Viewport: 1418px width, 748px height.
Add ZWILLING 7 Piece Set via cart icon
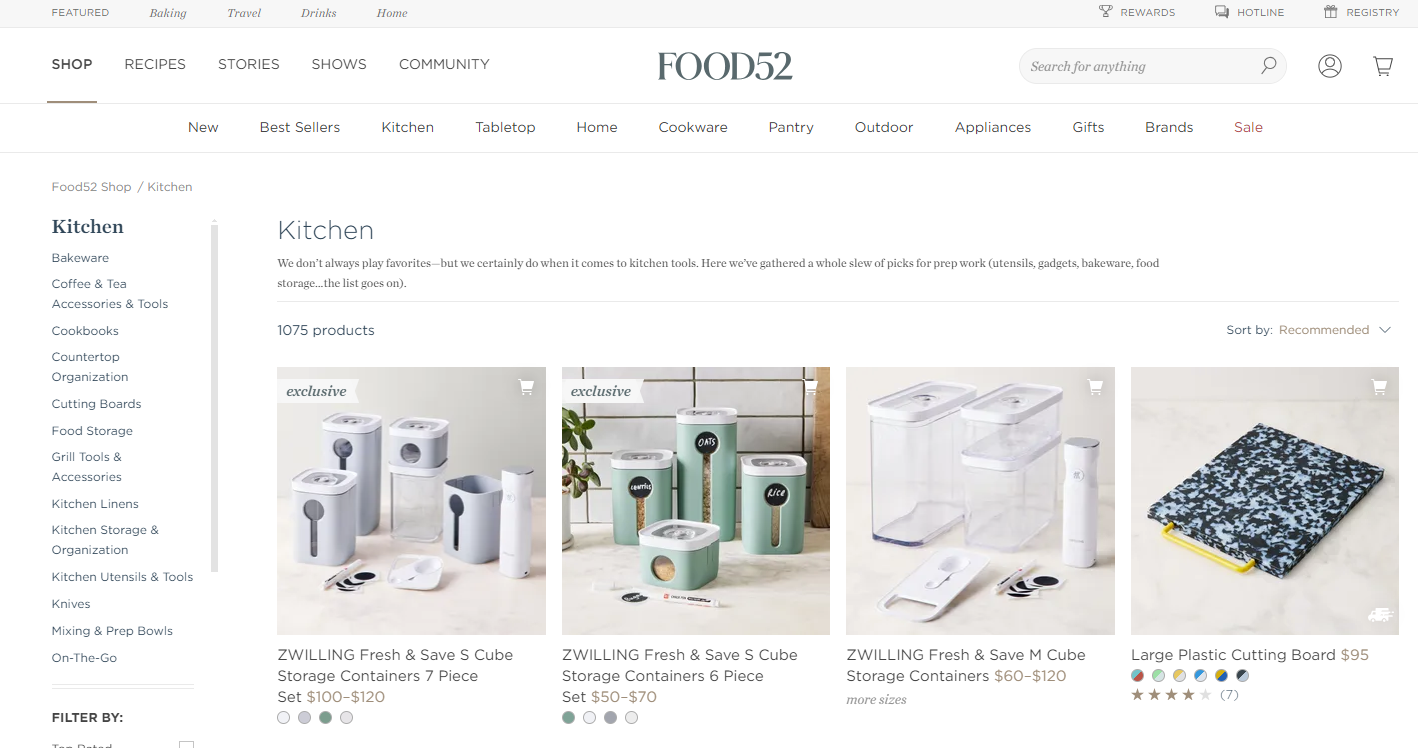pos(526,387)
